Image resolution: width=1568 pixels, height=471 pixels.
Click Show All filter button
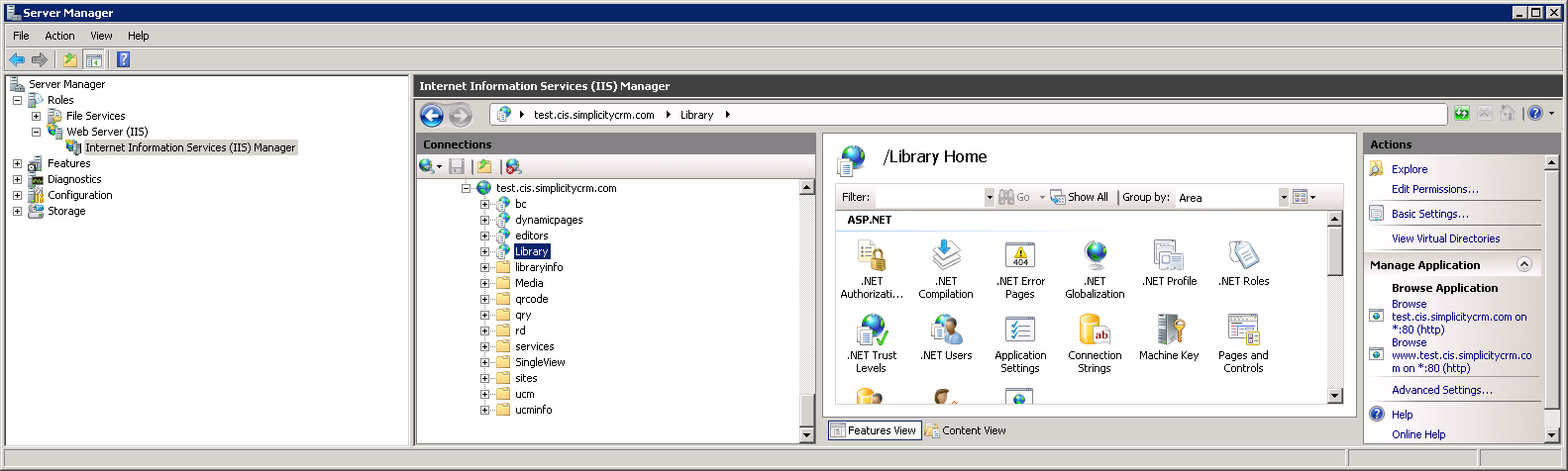[x=1079, y=197]
